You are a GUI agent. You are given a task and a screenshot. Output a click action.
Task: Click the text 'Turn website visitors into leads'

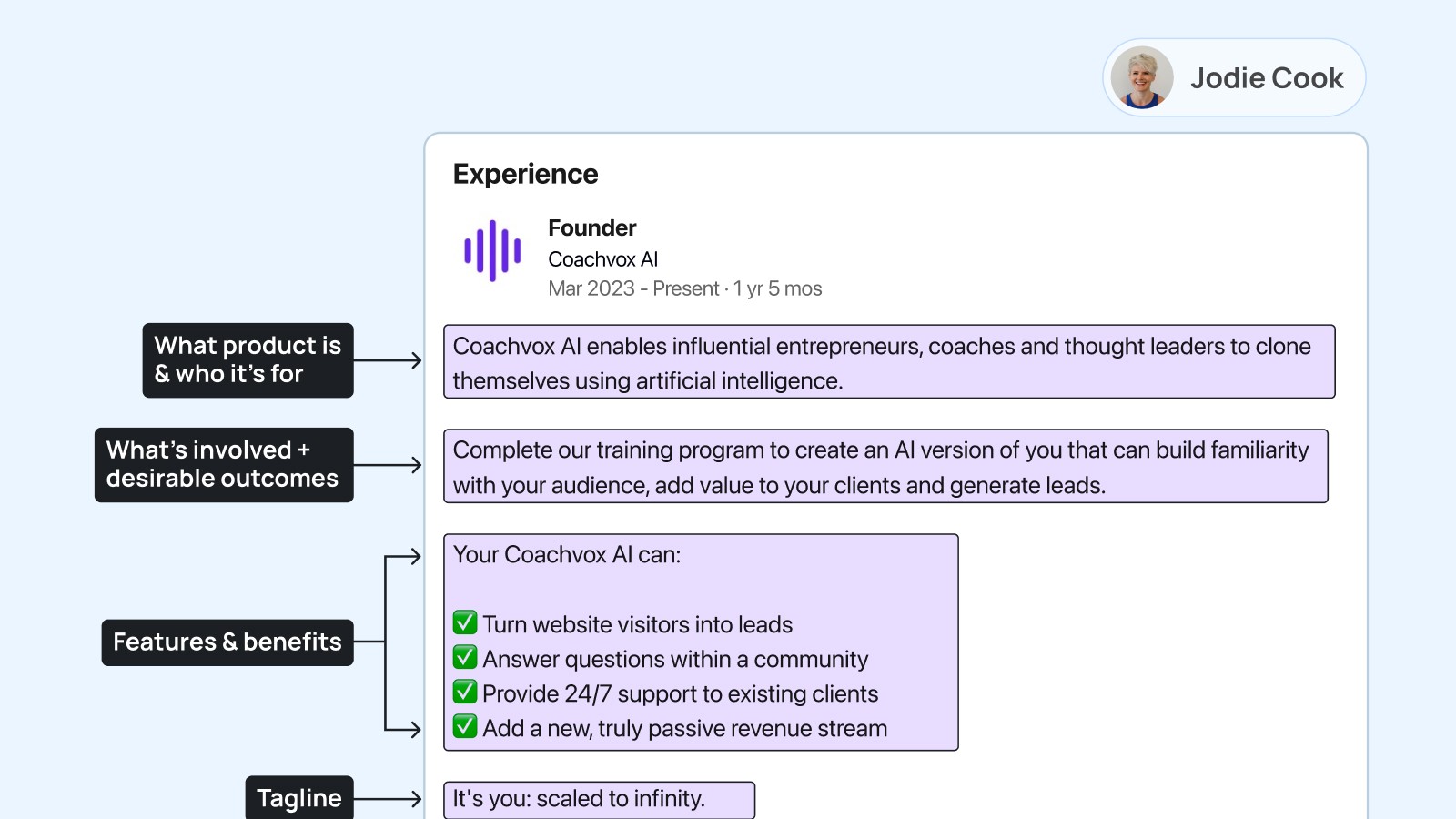coord(637,624)
